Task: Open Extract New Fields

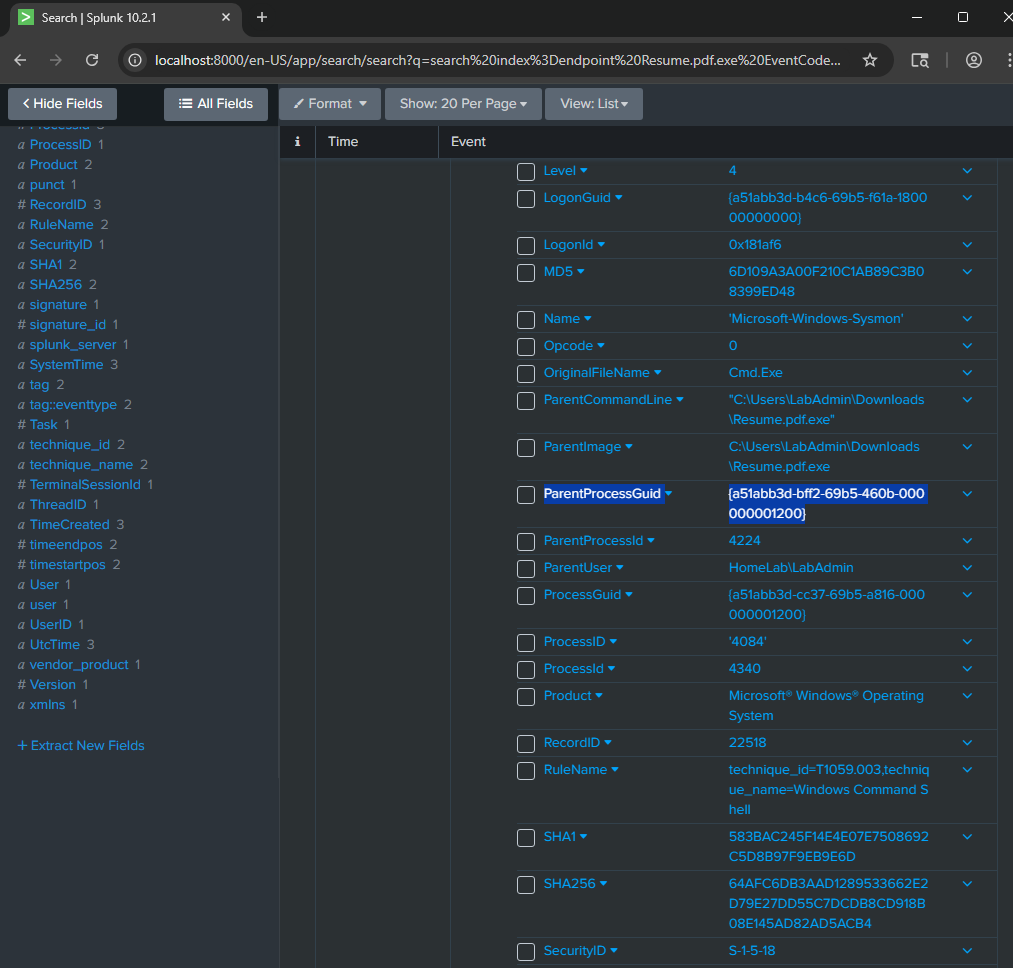Action: click(81, 745)
